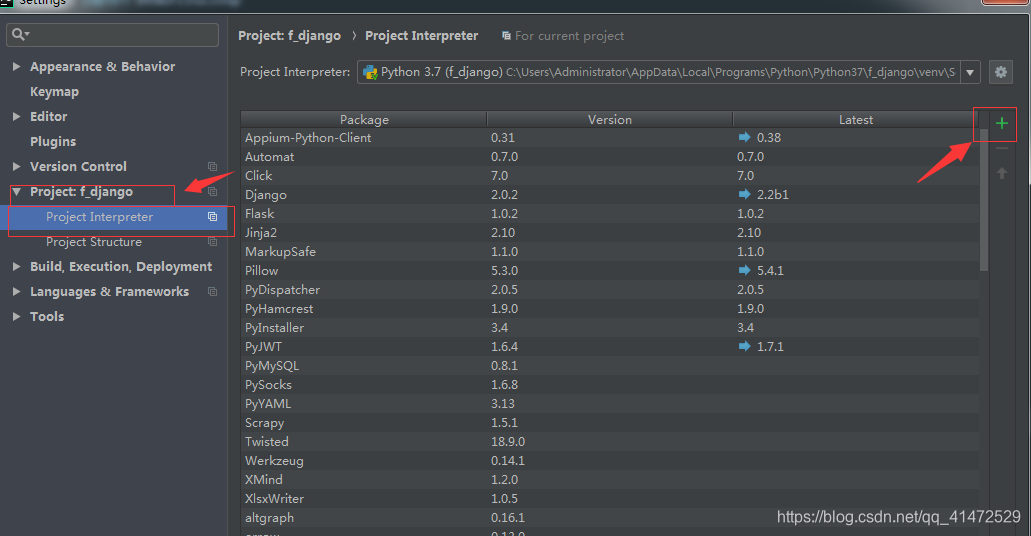Select the Flask package row

pos(610,214)
